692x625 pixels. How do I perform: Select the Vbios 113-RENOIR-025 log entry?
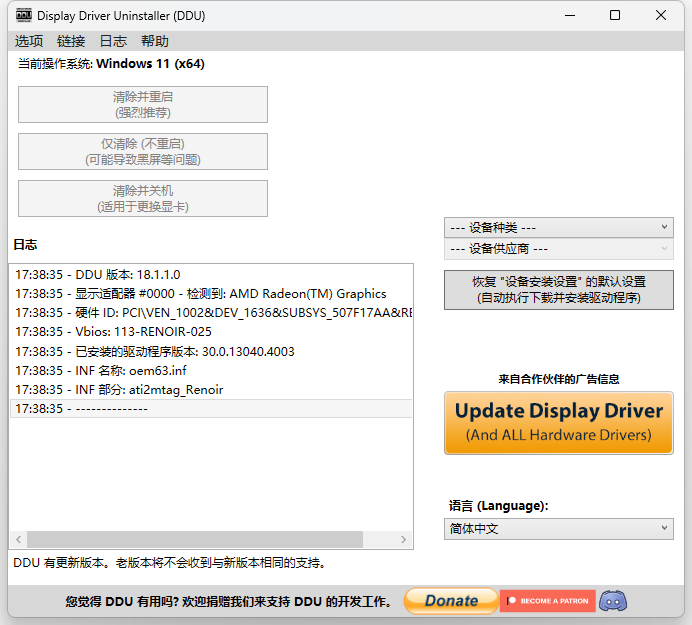point(211,331)
